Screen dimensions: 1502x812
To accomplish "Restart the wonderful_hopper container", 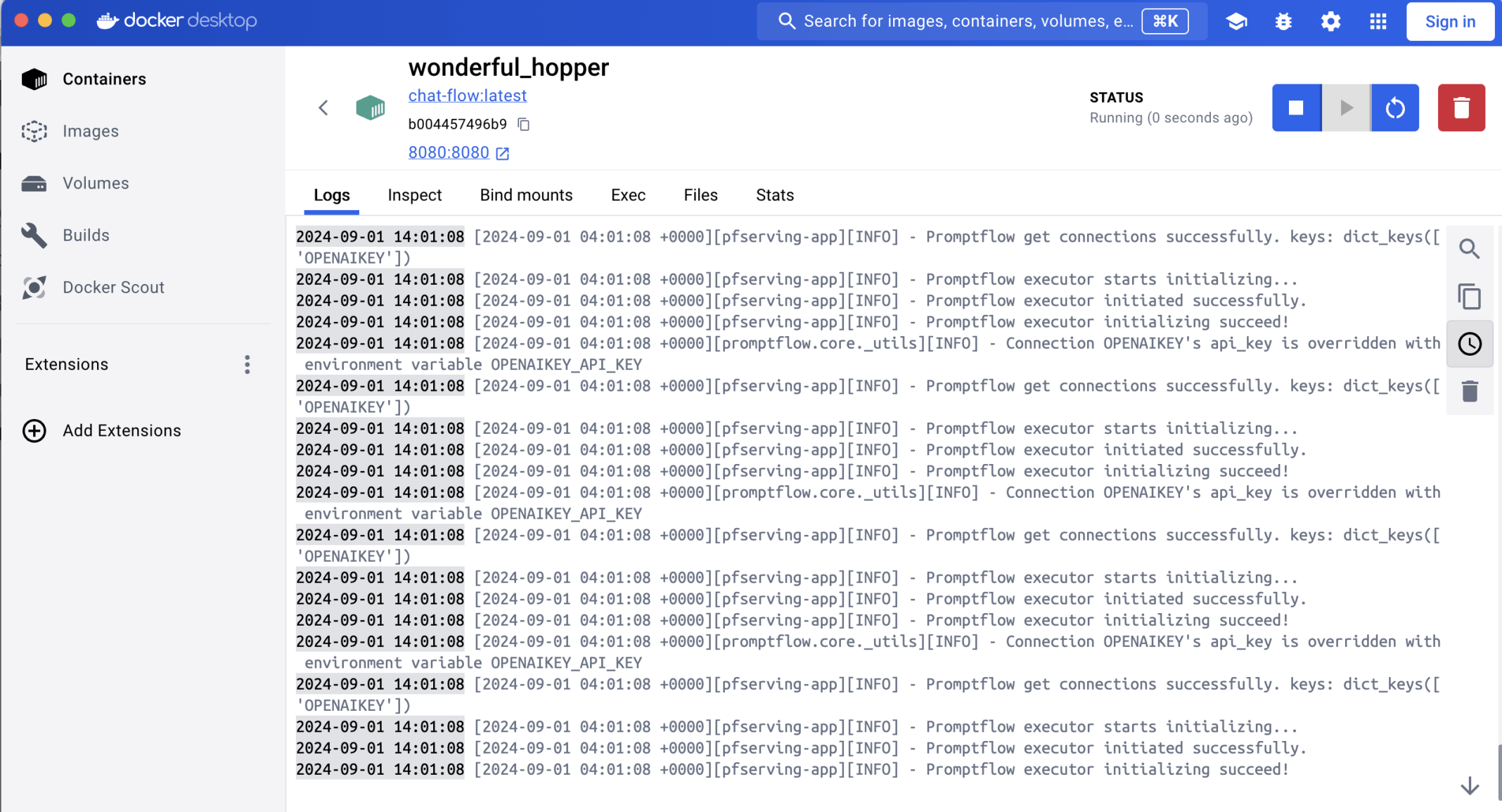I will coord(1395,108).
